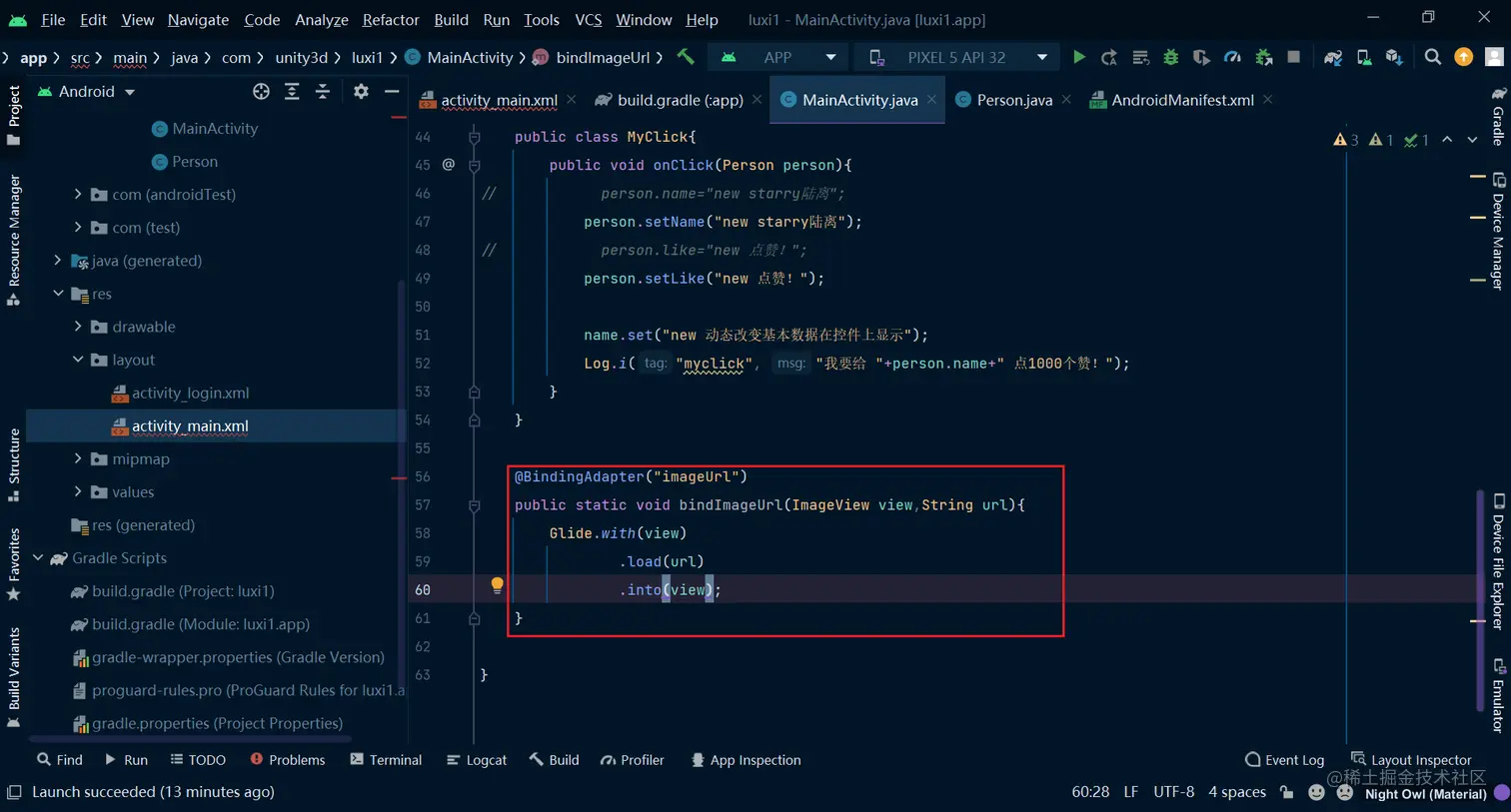The height and width of the screenshot is (812, 1511).
Task: Open the APP run configuration dropdown
Action: pyautogui.click(x=778, y=57)
